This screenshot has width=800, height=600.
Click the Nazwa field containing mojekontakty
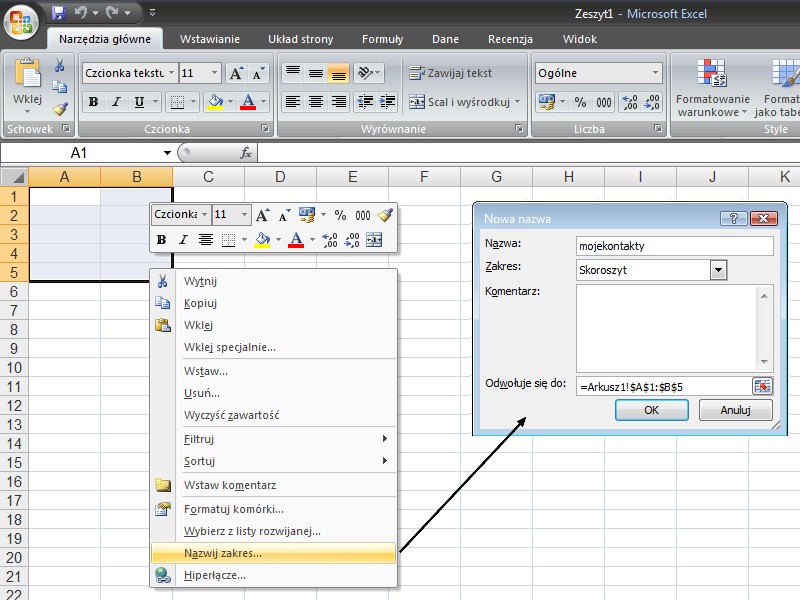click(x=675, y=246)
